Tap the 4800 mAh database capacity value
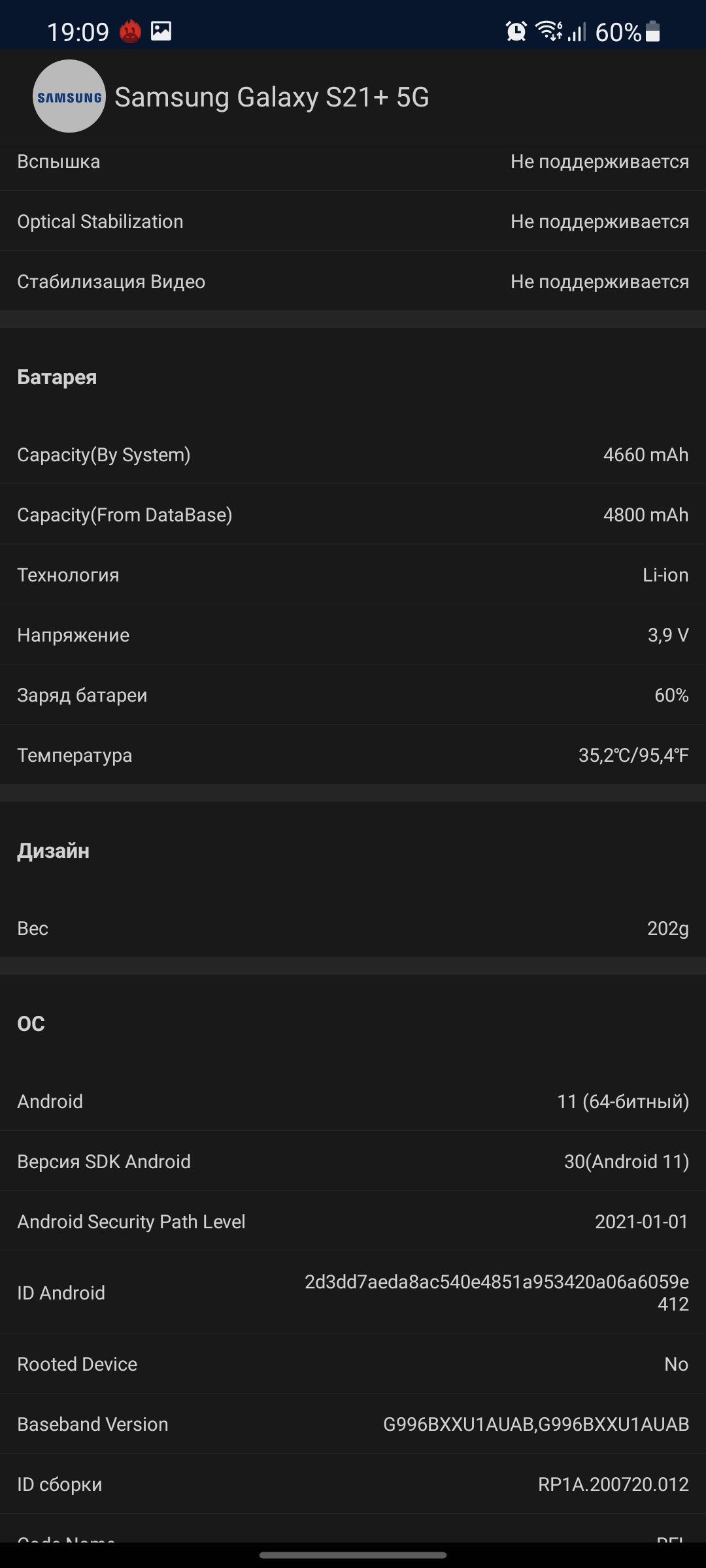The image size is (706, 1568). [645, 515]
